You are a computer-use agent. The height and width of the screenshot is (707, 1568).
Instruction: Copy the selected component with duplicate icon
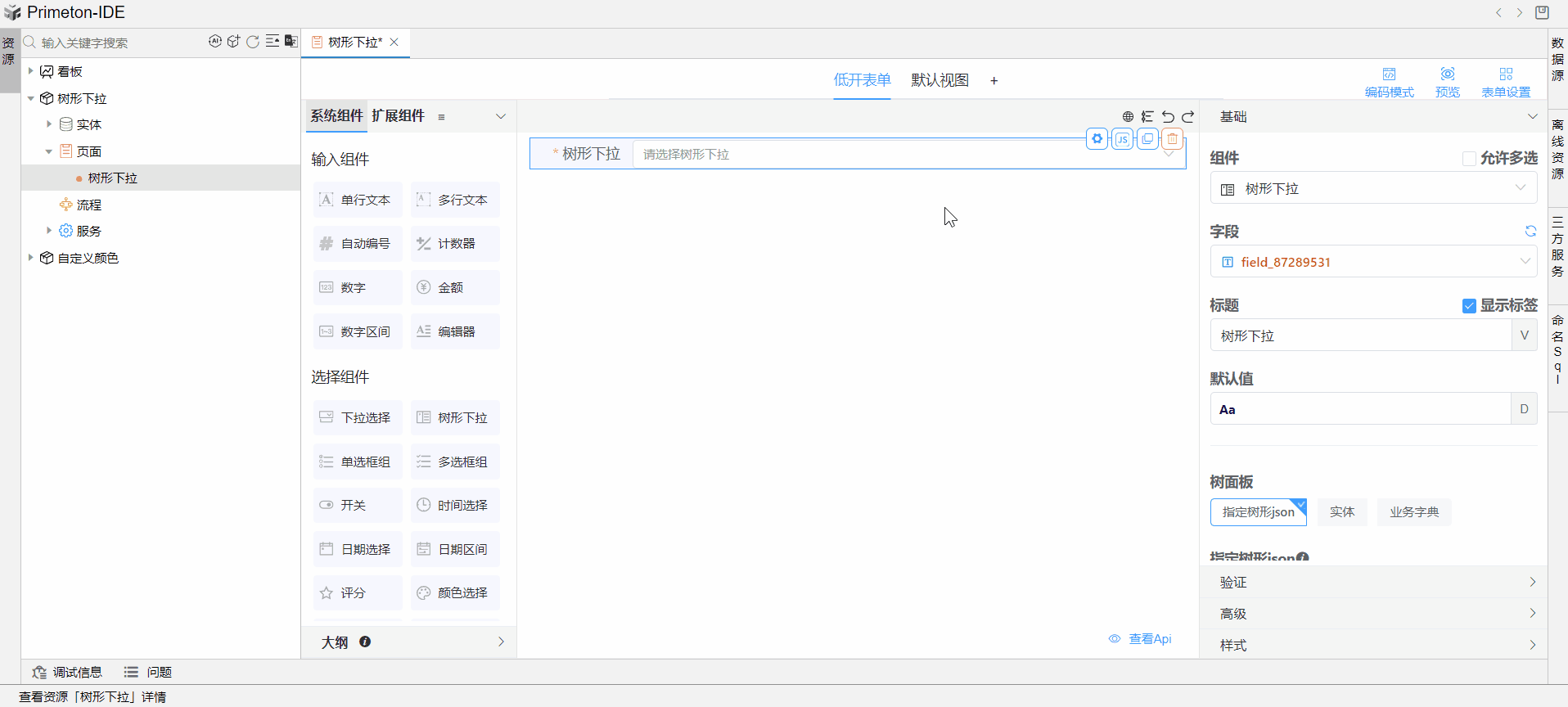[x=1147, y=139]
